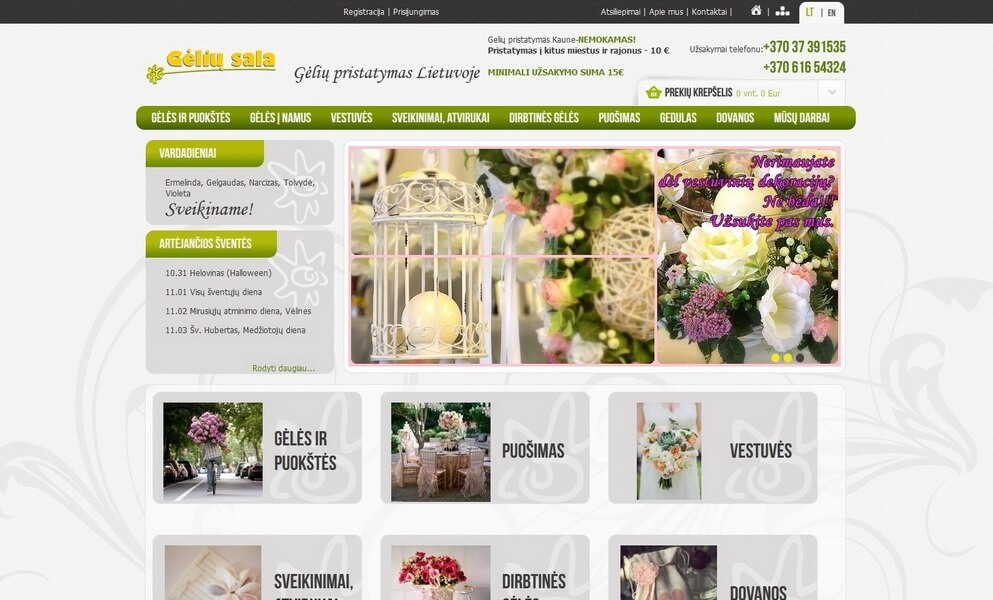
Task: Click phone number +370 616 54324
Action: [x=804, y=67]
